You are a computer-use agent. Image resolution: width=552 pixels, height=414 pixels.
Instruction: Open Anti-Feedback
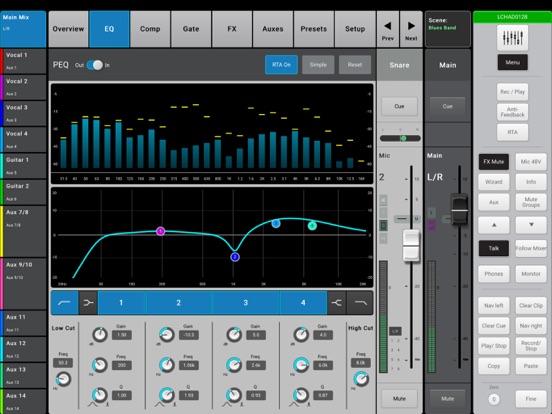pyautogui.click(x=512, y=112)
